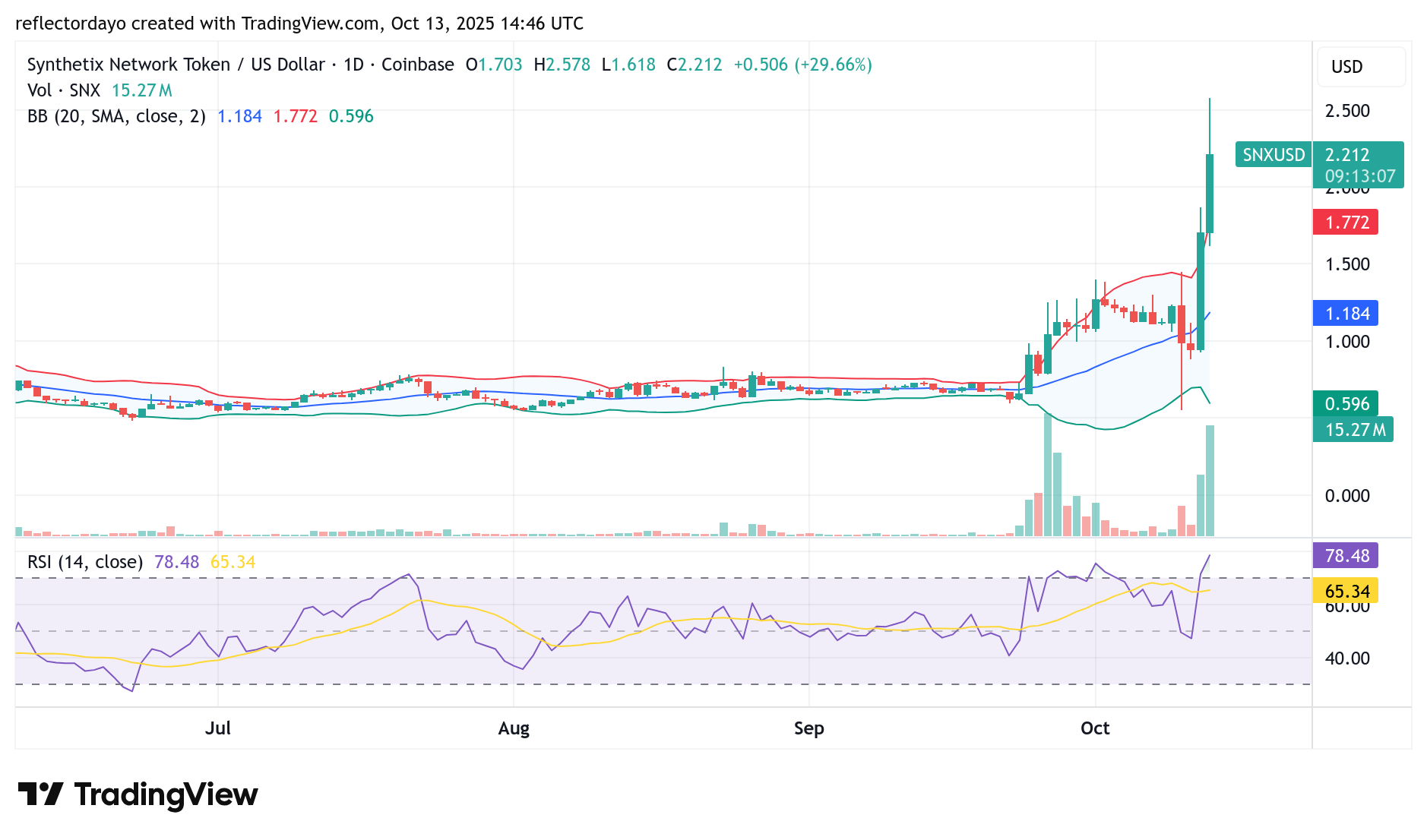This screenshot has height=840, width=1427.
Task: Click the BB legend value 1.184
Action: point(239,116)
